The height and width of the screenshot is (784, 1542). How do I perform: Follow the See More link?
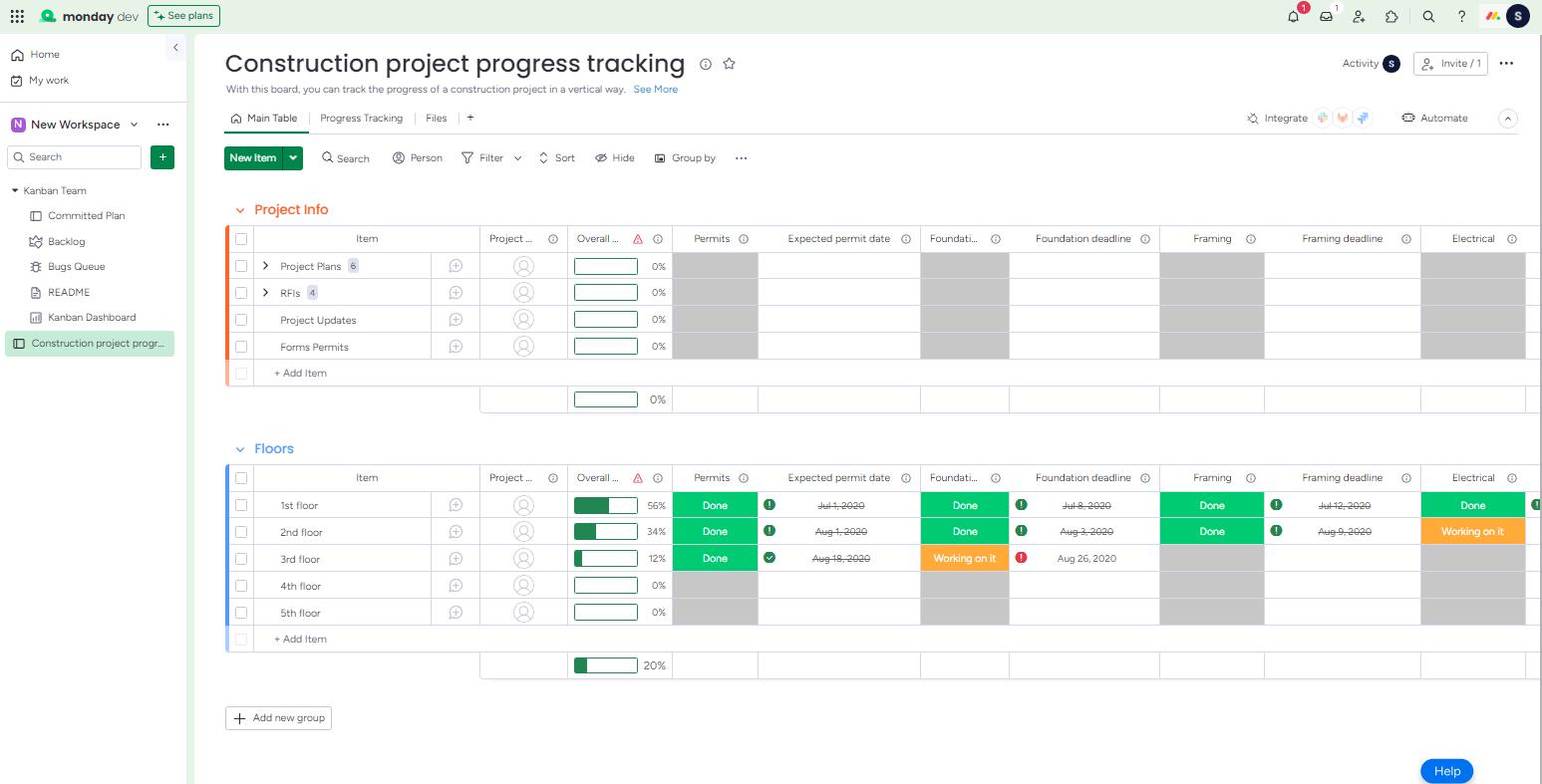[655, 89]
